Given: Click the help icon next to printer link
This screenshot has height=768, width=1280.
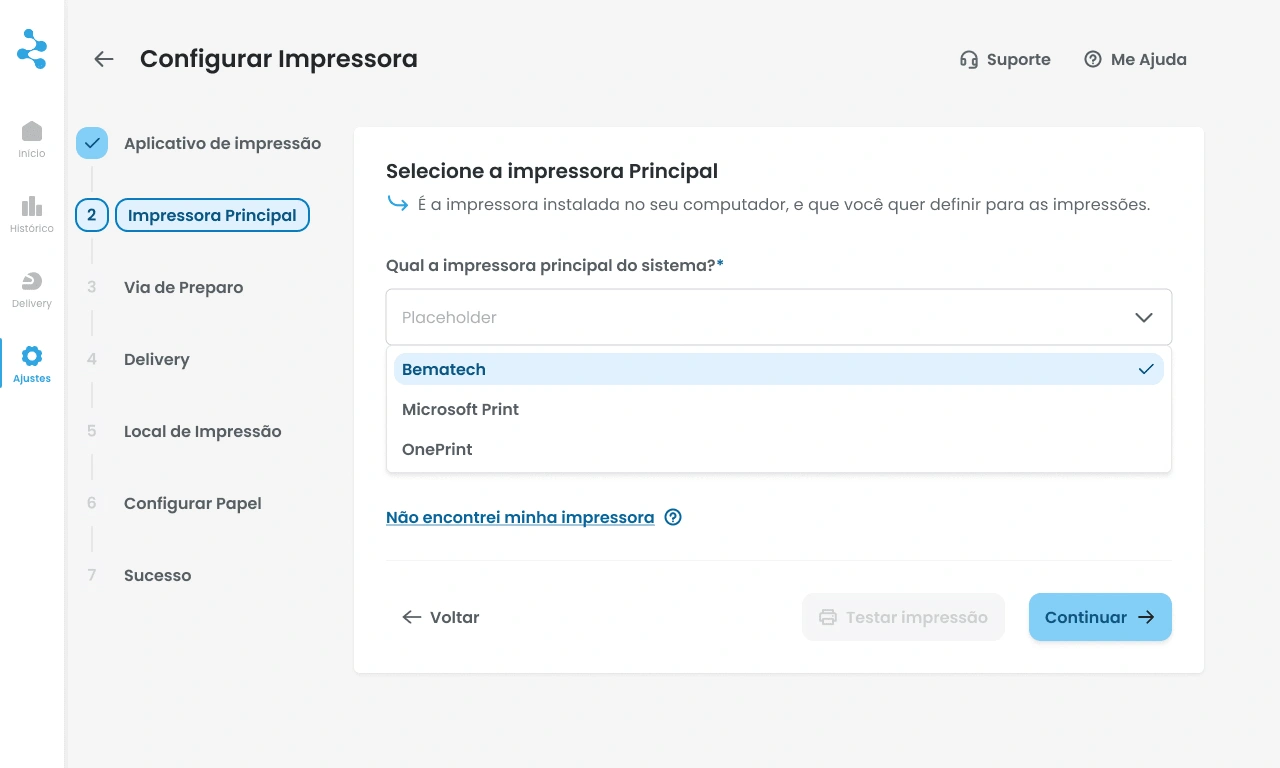Looking at the screenshot, I should point(673,517).
